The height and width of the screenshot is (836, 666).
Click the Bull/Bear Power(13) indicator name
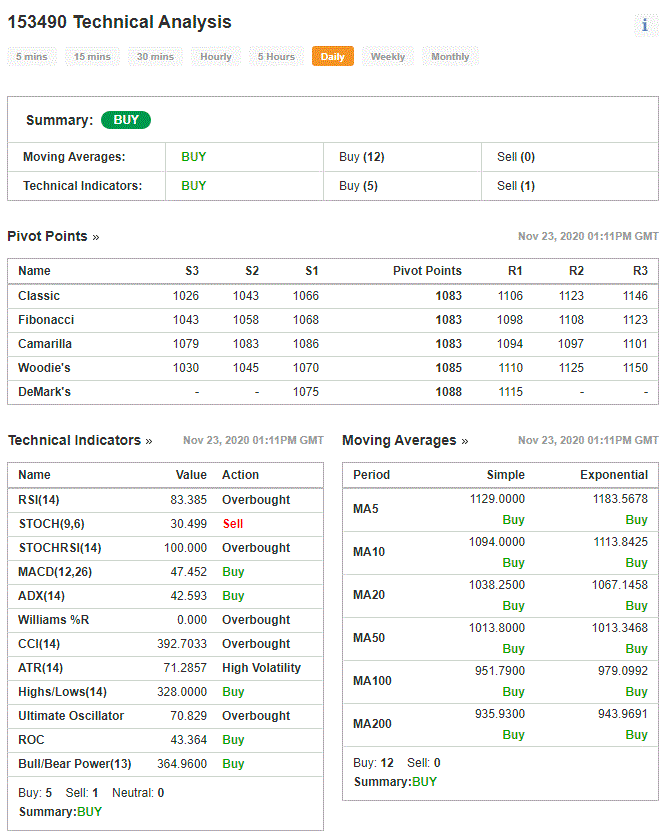point(75,764)
